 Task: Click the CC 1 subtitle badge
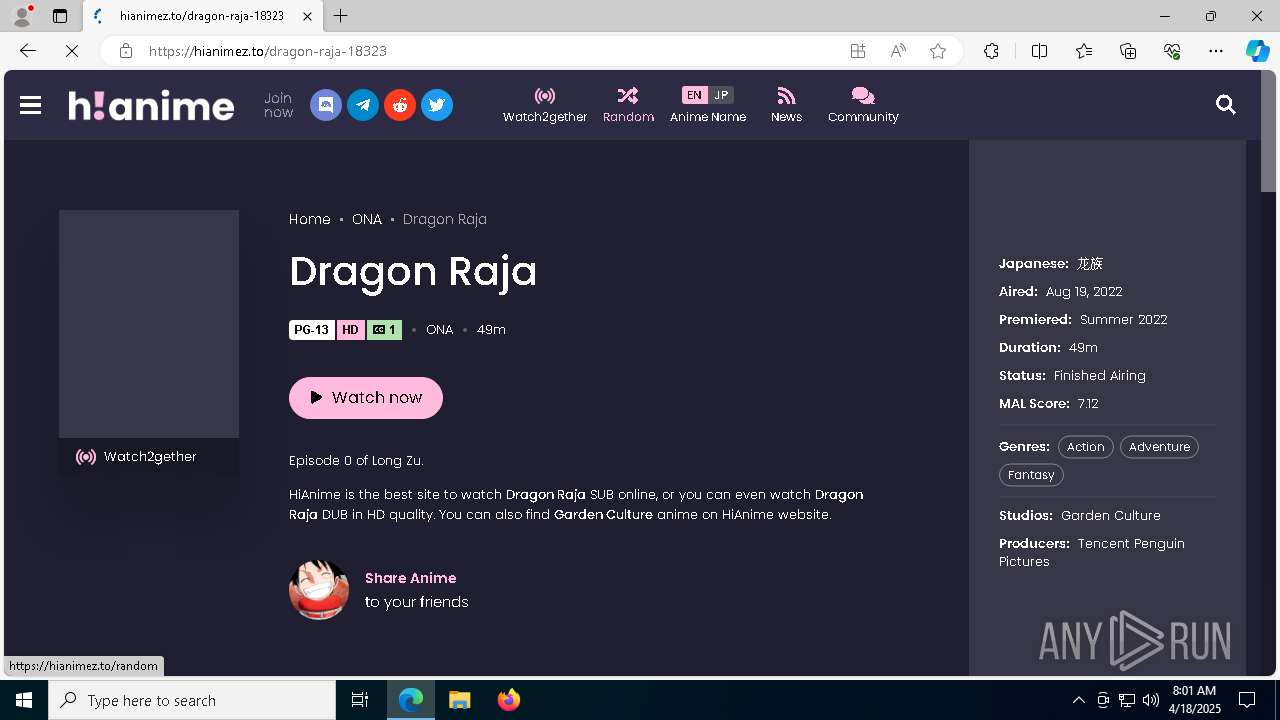pos(384,330)
